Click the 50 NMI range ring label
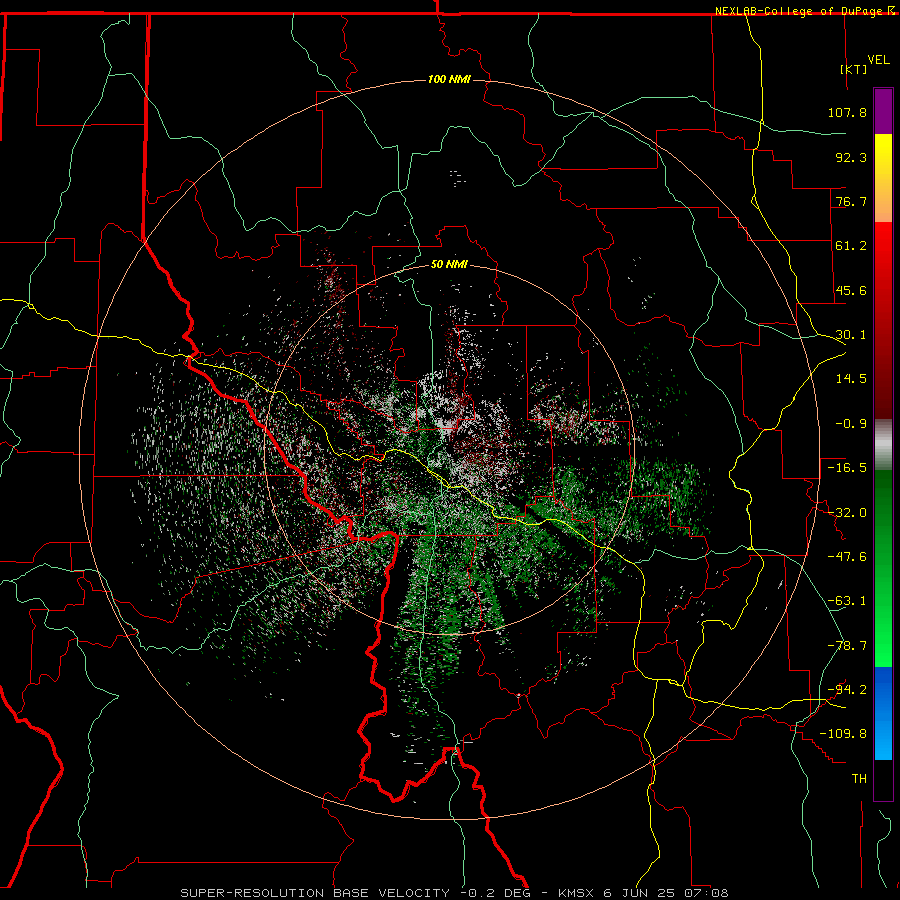 pos(449,265)
